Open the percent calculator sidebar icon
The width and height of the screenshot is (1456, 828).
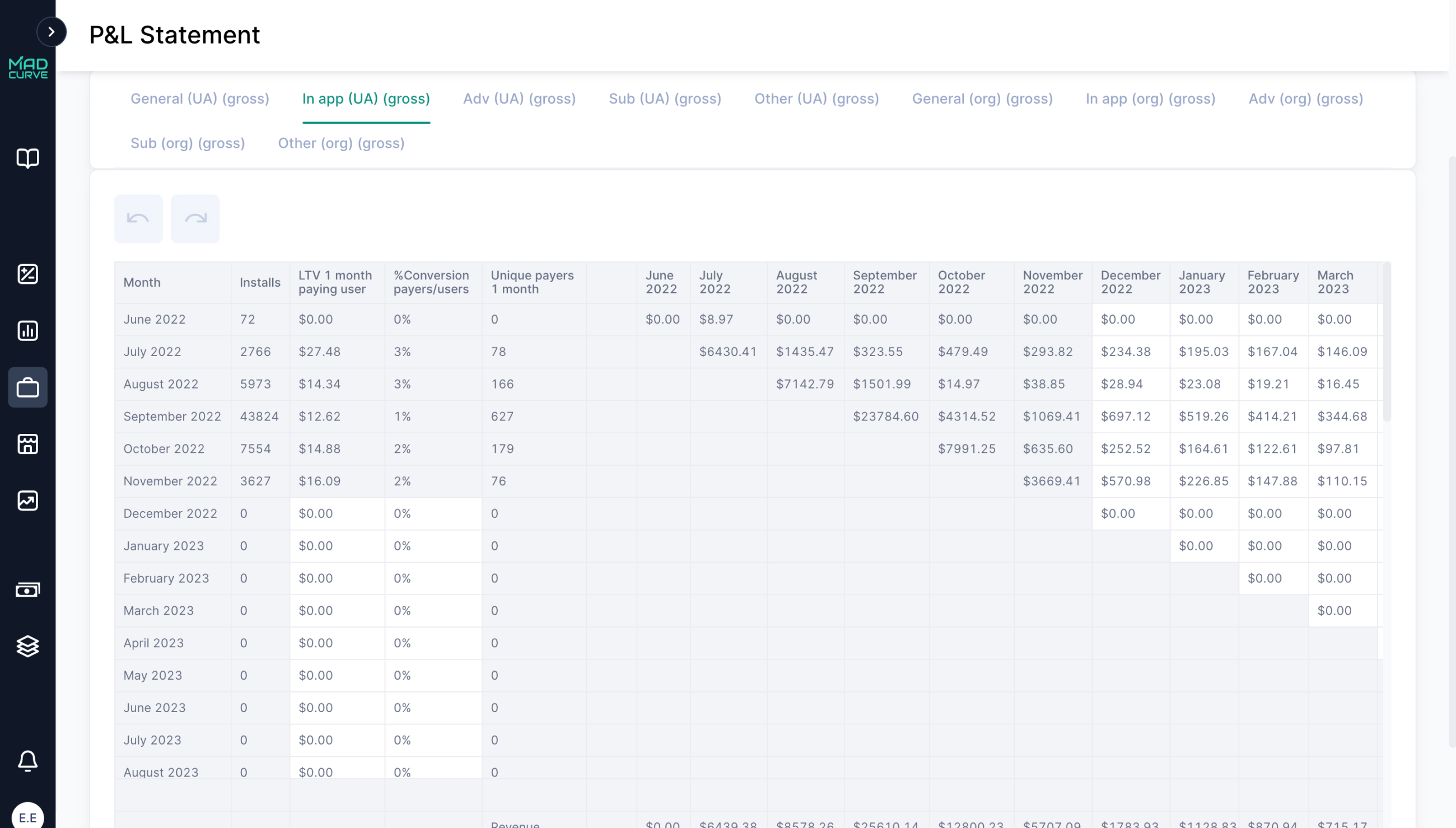pos(27,274)
